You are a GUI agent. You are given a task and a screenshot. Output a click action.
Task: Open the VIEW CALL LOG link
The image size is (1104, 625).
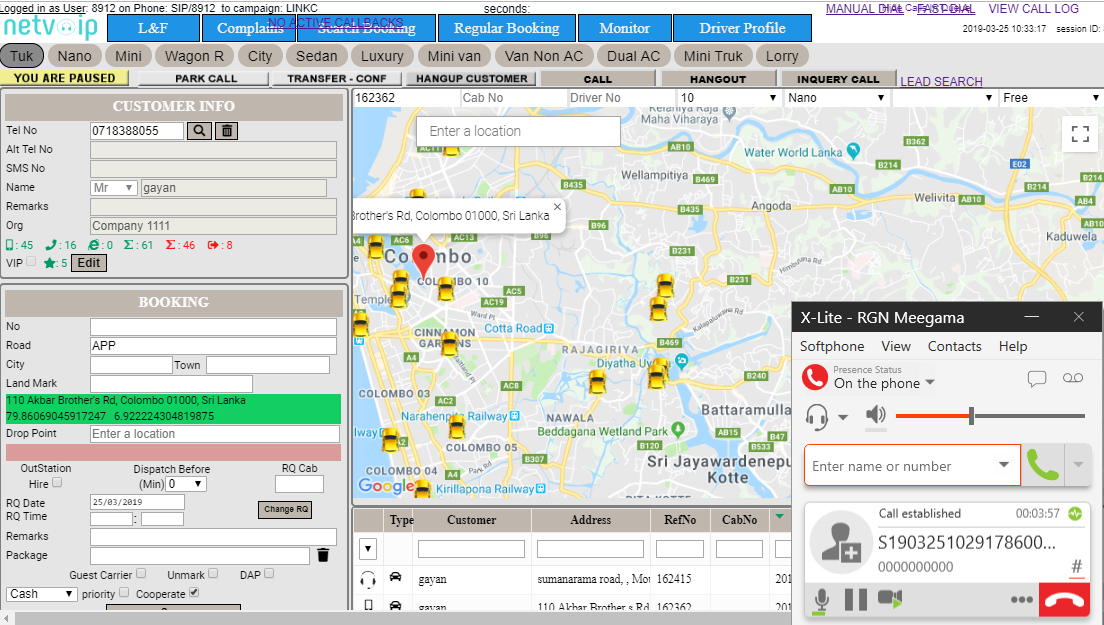click(x=1034, y=8)
